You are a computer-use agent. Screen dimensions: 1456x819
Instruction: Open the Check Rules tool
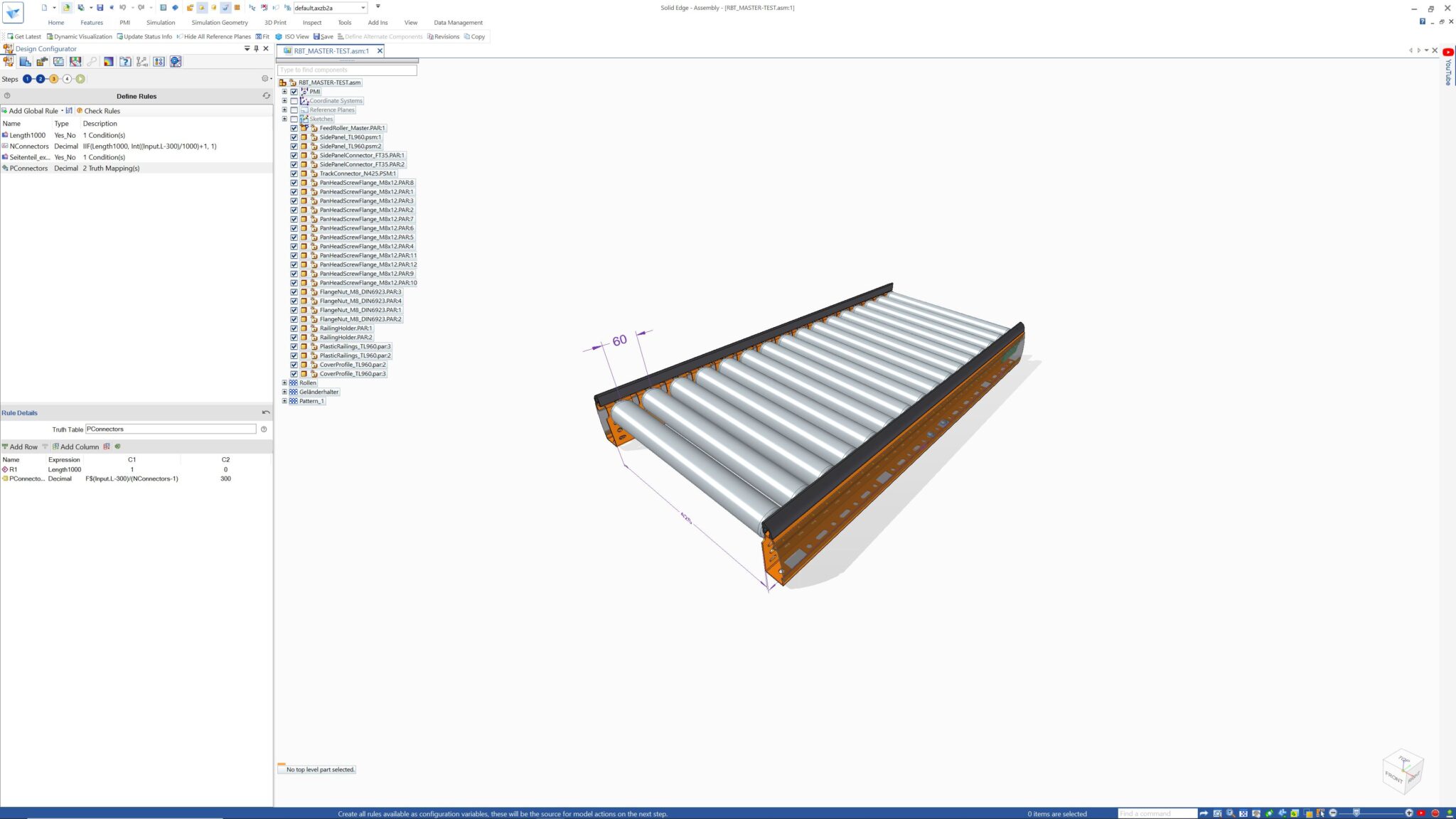tap(99, 111)
